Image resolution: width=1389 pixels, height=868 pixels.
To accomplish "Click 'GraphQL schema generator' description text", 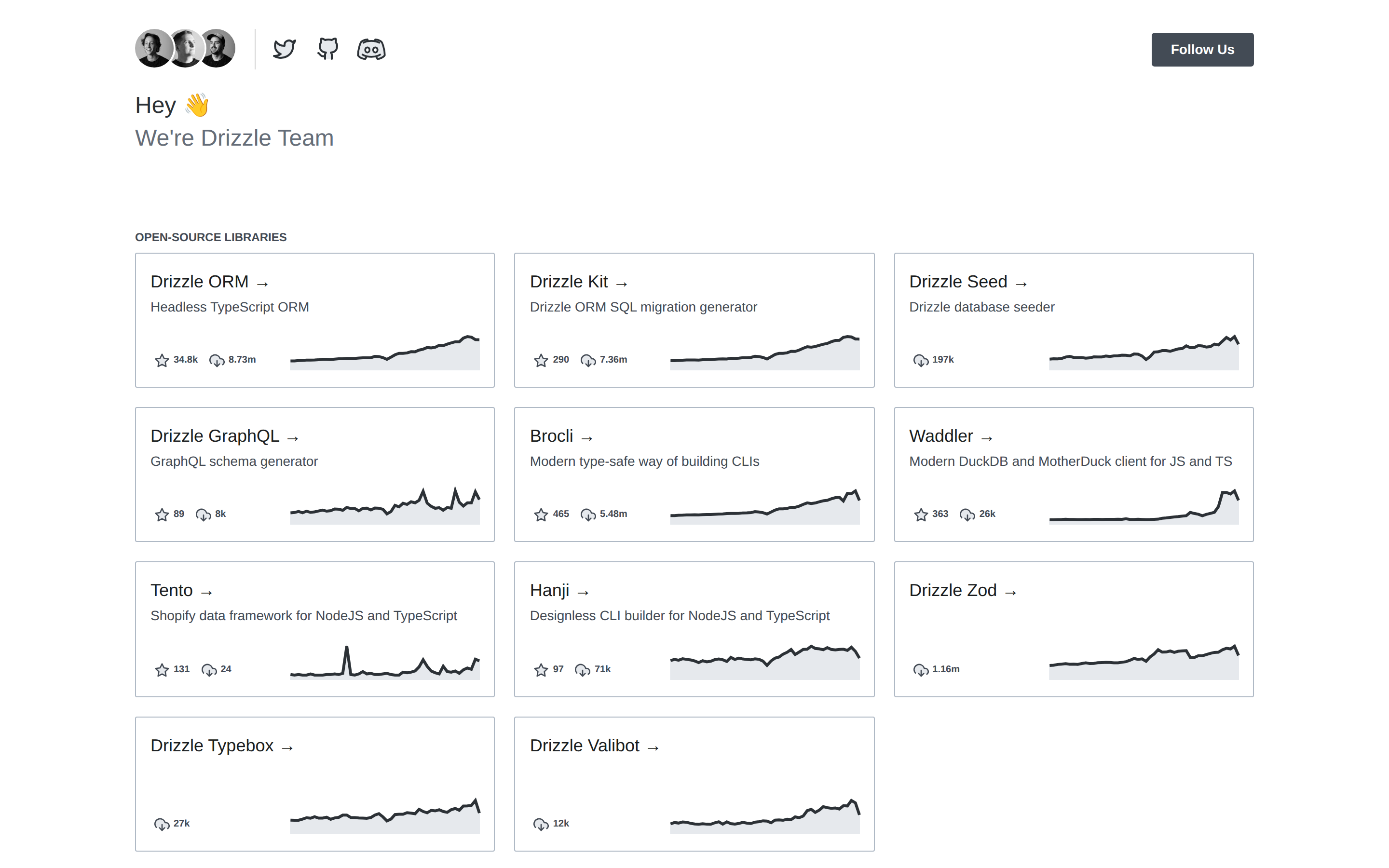I will click(x=234, y=461).
